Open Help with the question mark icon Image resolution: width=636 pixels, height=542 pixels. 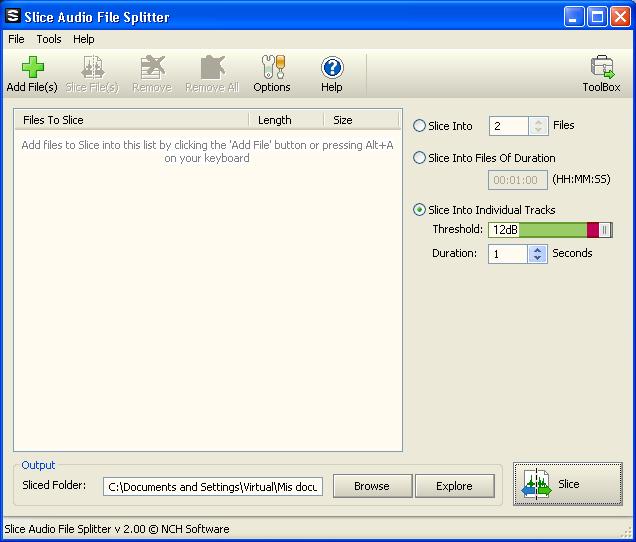332,67
